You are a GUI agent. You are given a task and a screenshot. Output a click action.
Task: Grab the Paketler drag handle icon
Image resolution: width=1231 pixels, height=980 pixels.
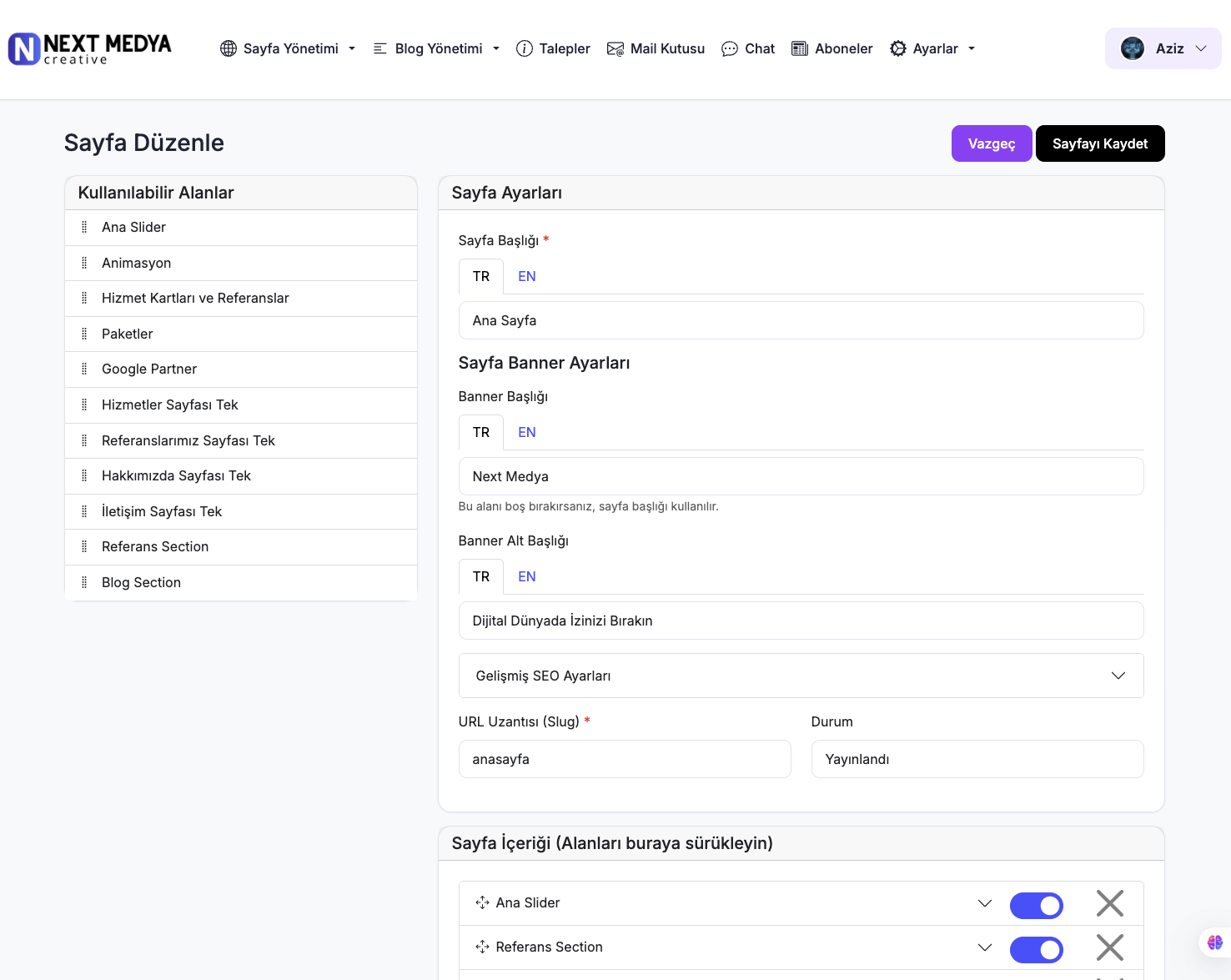pyautogui.click(x=84, y=334)
